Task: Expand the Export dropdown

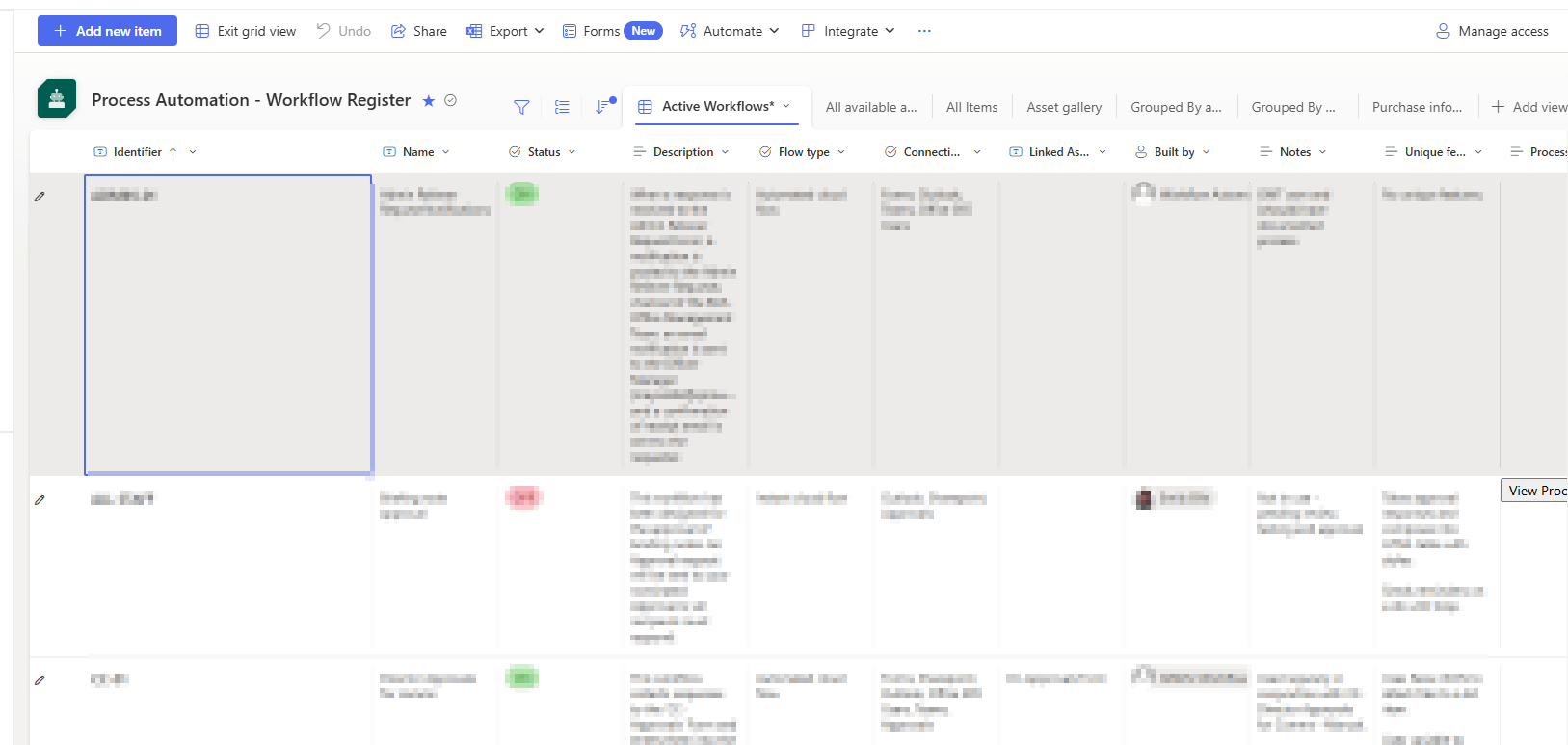Action: click(506, 31)
